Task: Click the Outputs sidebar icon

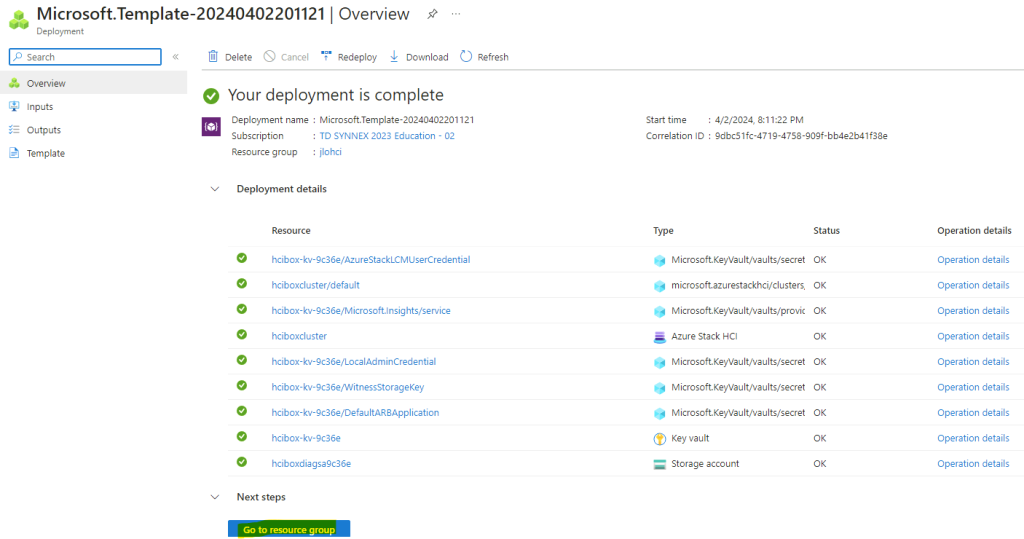Action: 14,129
